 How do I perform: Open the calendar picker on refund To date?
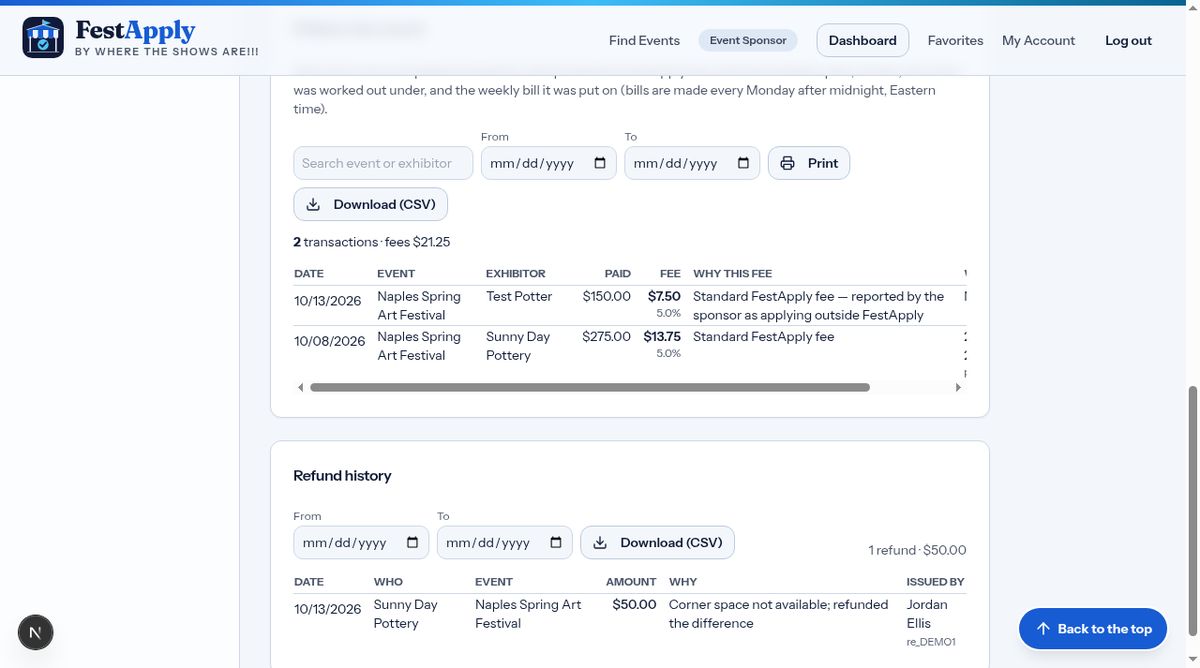click(556, 543)
